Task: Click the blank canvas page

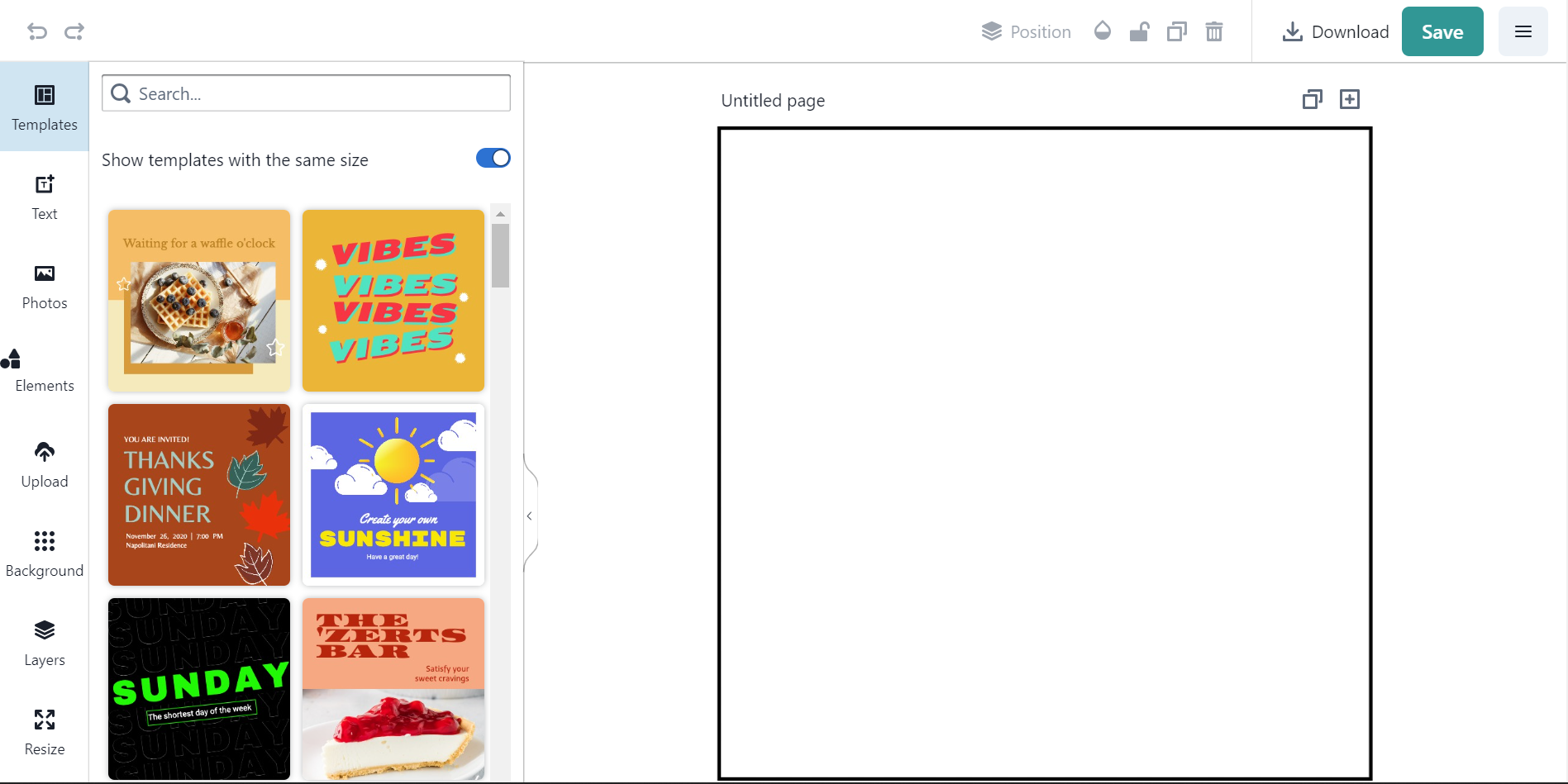Action: click(x=1045, y=454)
